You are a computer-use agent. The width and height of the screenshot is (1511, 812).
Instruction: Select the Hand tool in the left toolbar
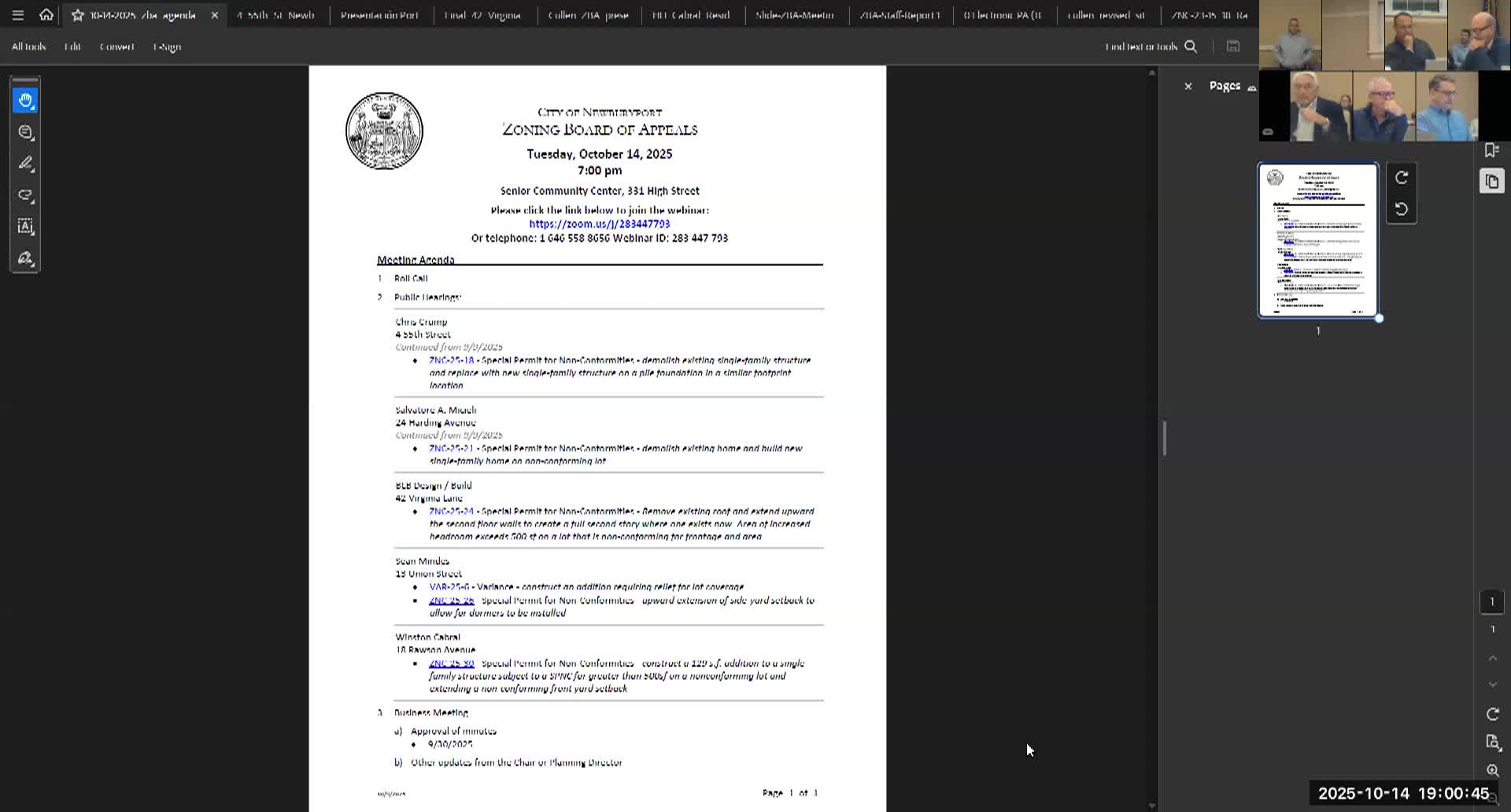[25, 101]
